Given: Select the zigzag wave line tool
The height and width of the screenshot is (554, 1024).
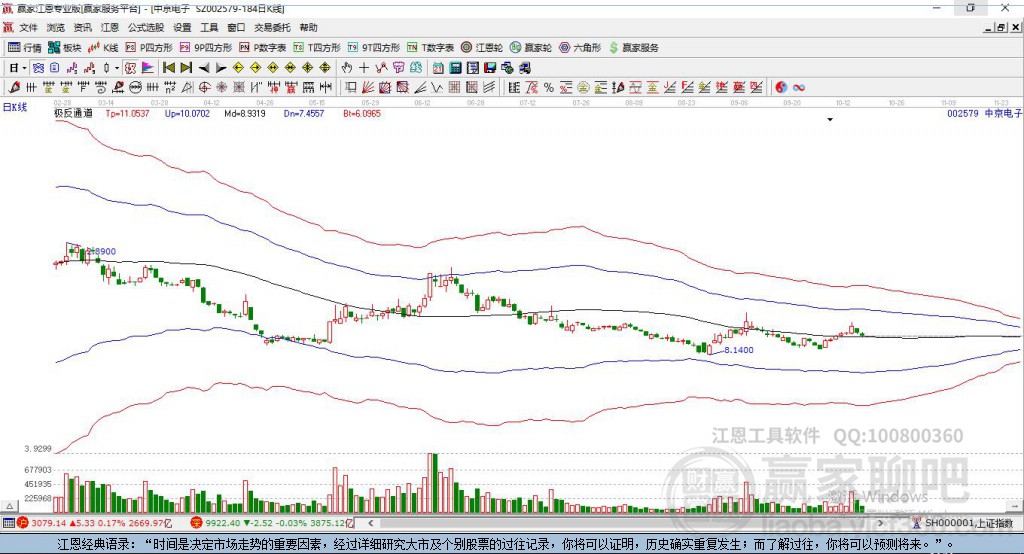Looking at the screenshot, I should [436, 87].
